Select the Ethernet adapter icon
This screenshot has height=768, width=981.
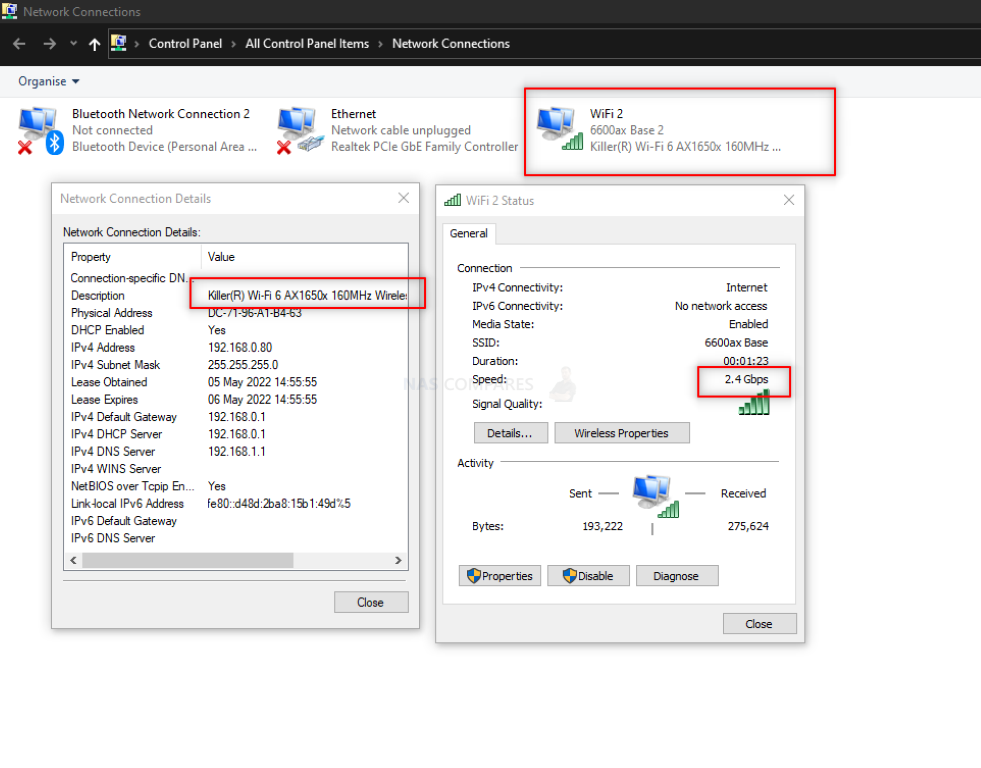pyautogui.click(x=300, y=130)
